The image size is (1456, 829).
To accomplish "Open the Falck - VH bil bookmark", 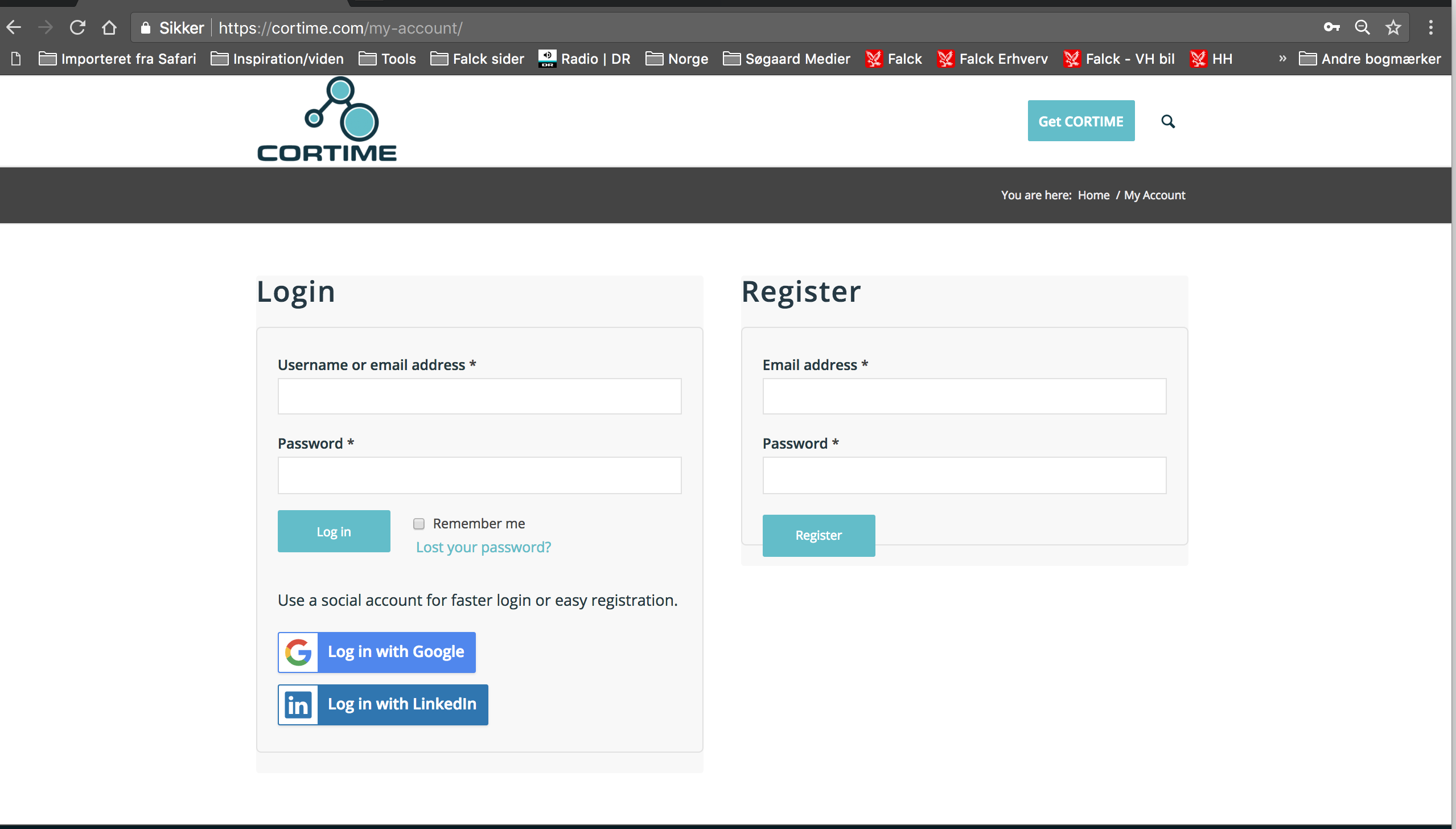I will click(1118, 59).
